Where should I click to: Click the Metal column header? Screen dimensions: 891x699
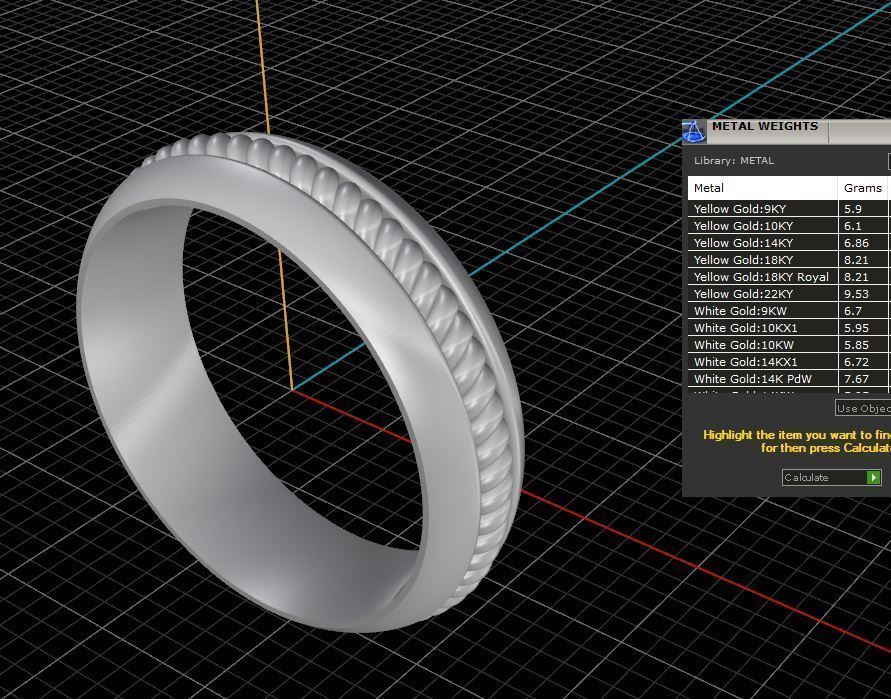pyautogui.click(x=763, y=188)
